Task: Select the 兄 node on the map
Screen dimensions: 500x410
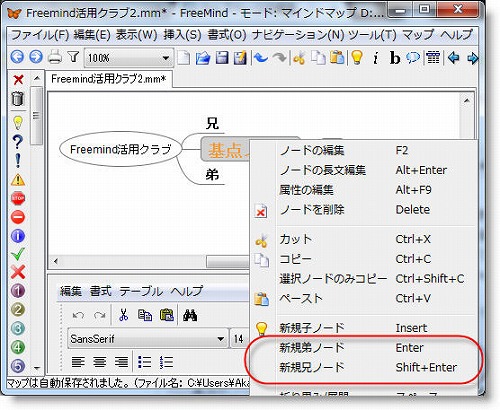Action: coord(212,123)
